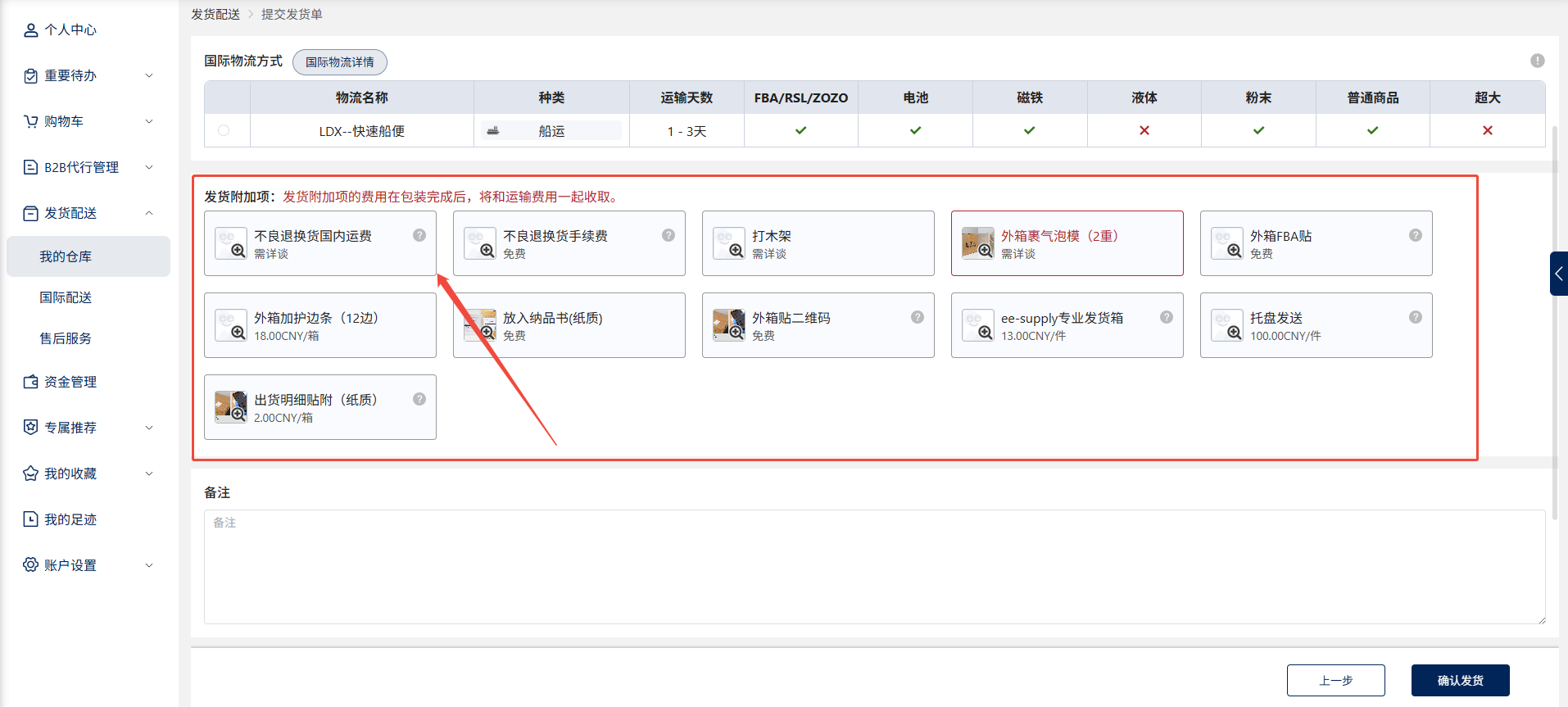Zoom the 外箱贴二维码 product thumbnail
The height and width of the screenshot is (707, 1568).
pyautogui.click(x=729, y=325)
